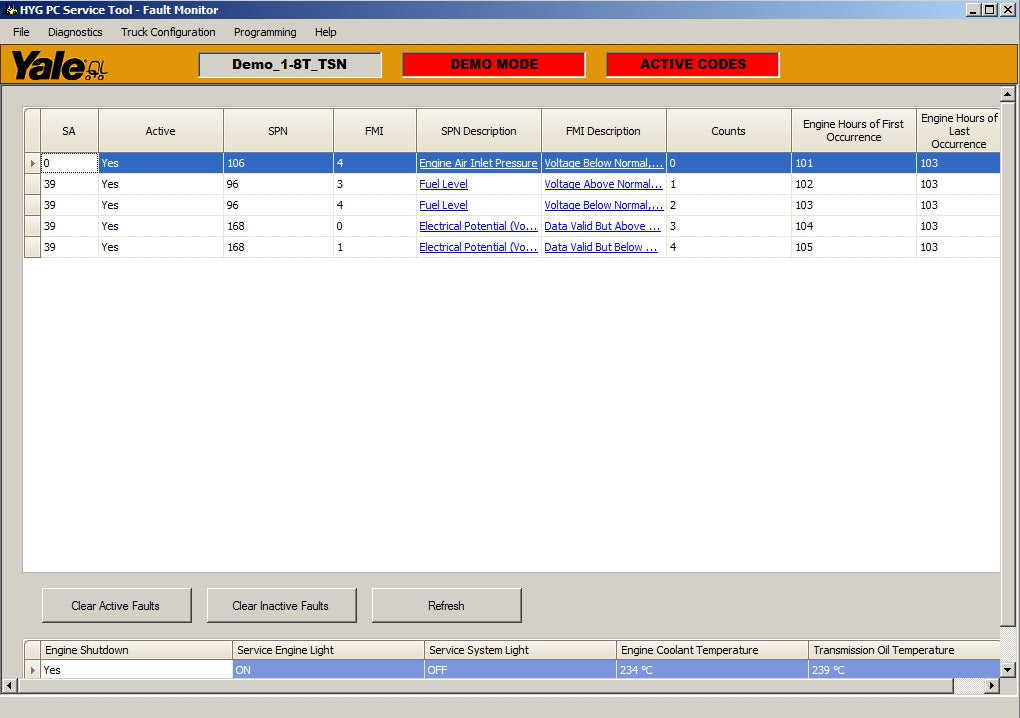This screenshot has height=718, width=1020.
Task: Click the Counts column header
Action: (x=728, y=131)
